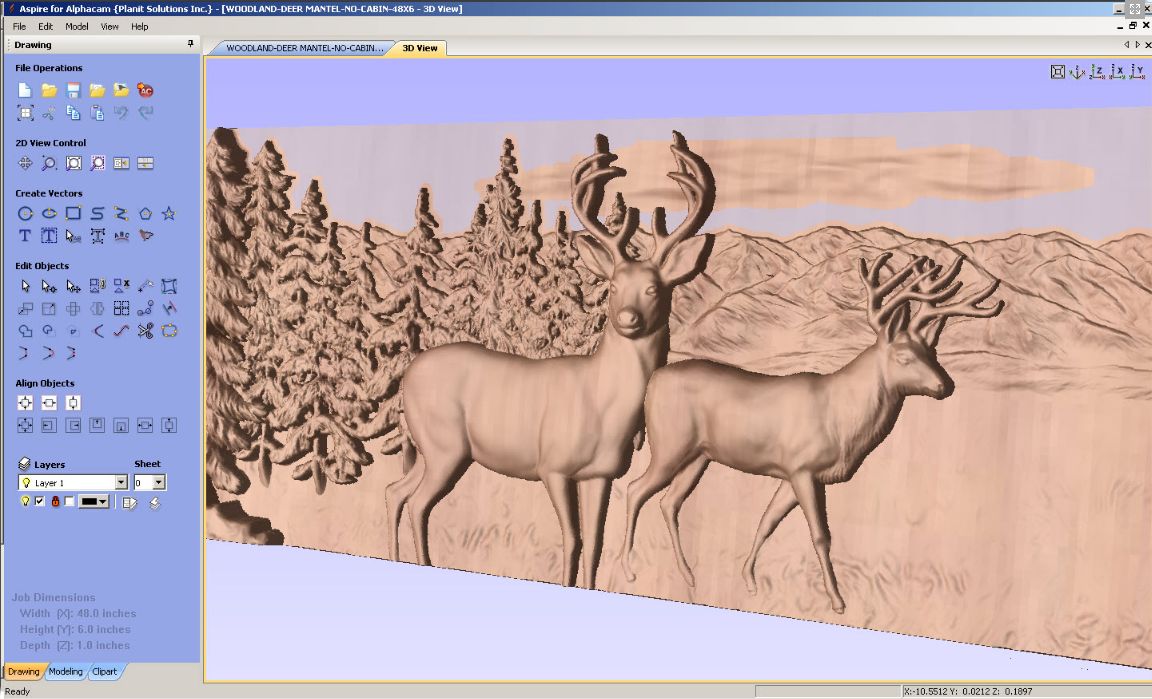1152x699 pixels.
Task: Open the Layer 1 dropdown
Action: tap(121, 482)
